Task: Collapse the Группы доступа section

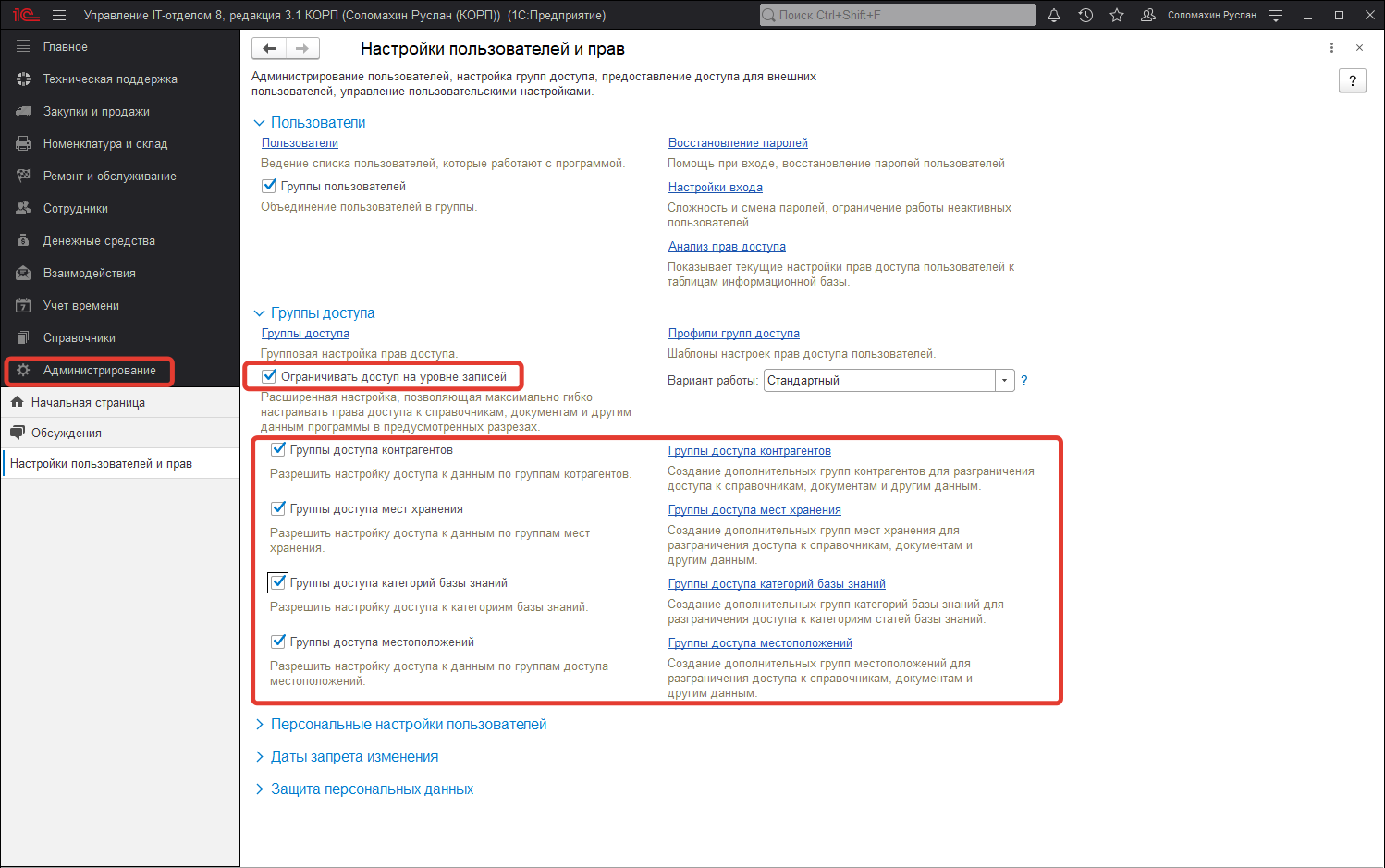Action: coord(260,313)
